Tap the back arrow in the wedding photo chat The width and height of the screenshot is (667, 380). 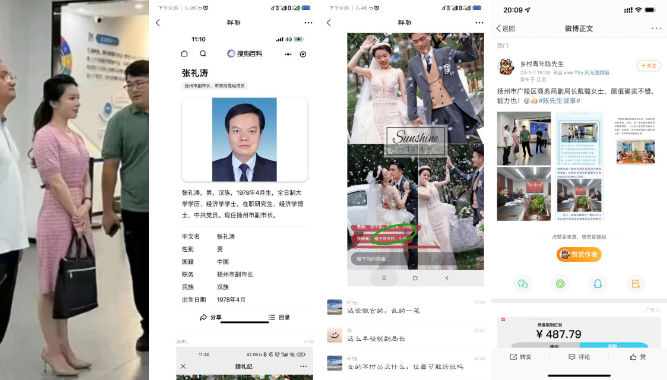329,23
